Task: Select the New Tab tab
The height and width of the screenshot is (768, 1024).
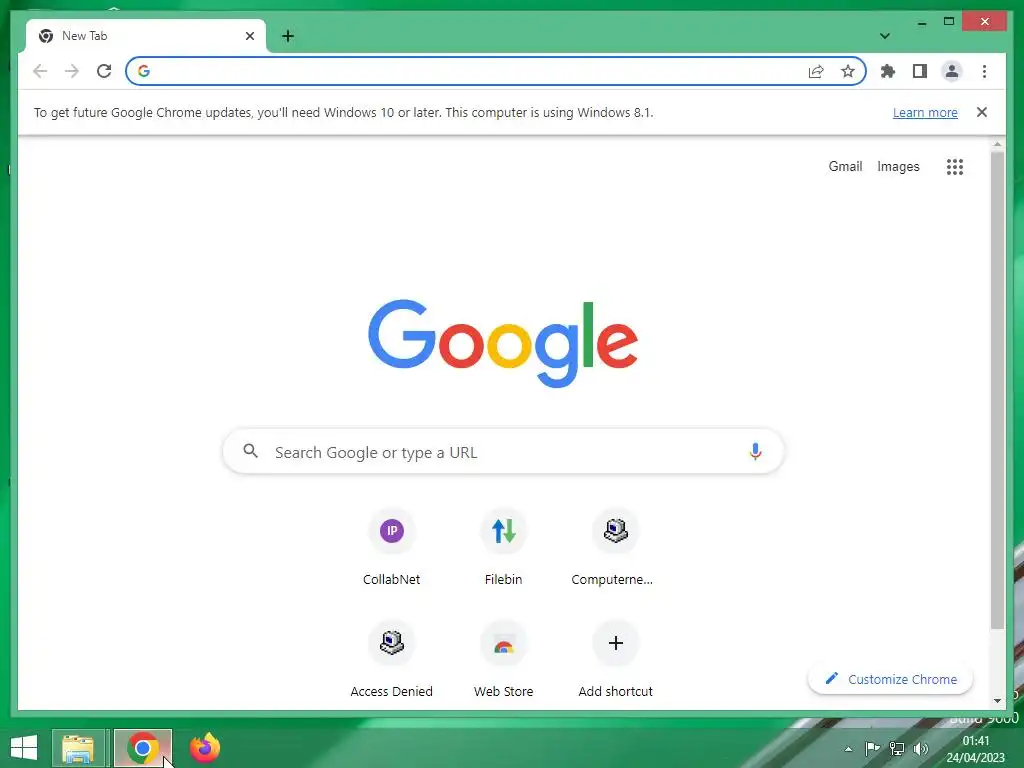Action: 146,36
